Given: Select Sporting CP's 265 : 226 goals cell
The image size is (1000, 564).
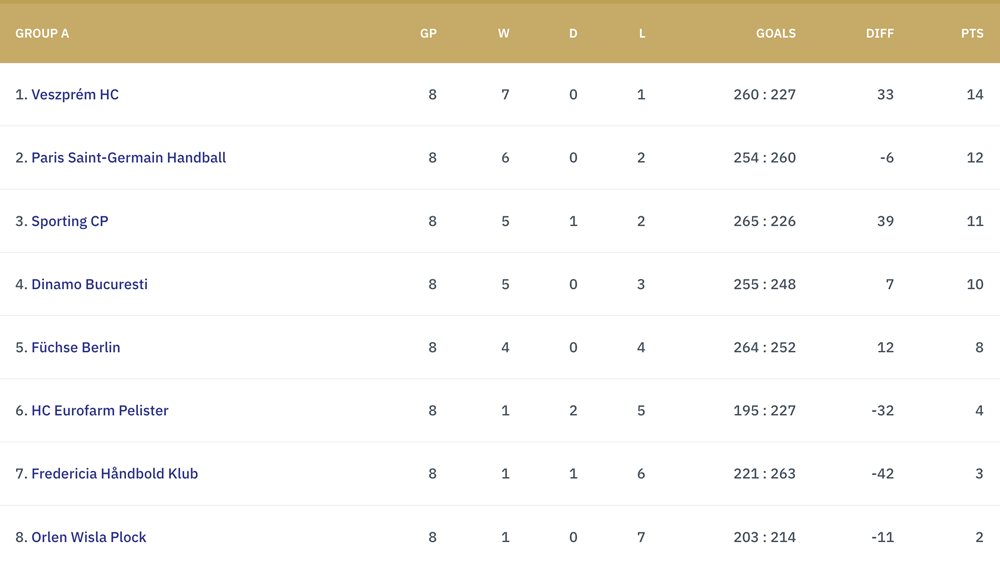Looking at the screenshot, I should click(765, 221).
